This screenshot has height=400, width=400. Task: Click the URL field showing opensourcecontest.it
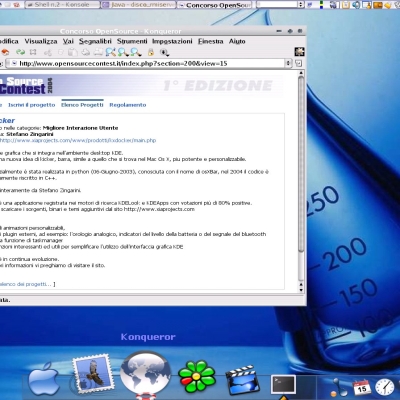(x=148, y=63)
